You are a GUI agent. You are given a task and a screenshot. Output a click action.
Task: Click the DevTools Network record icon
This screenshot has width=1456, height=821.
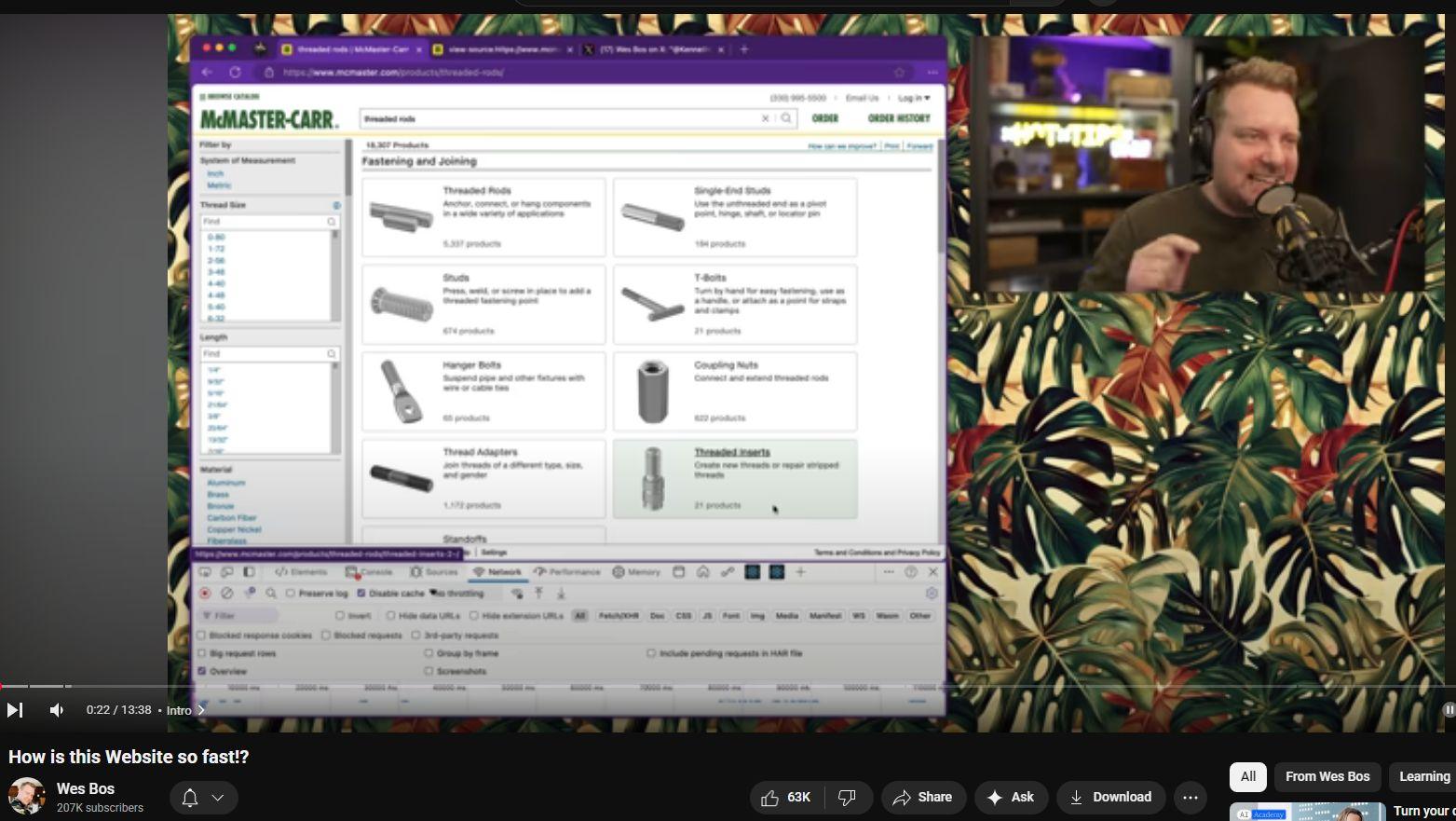coord(205,593)
